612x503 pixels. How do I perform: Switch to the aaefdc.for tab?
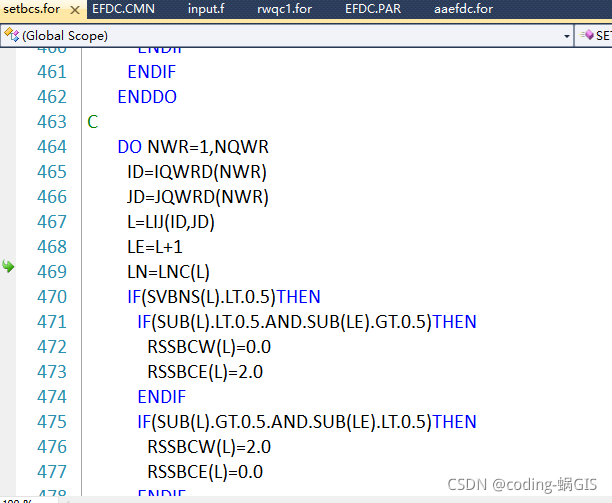click(463, 9)
